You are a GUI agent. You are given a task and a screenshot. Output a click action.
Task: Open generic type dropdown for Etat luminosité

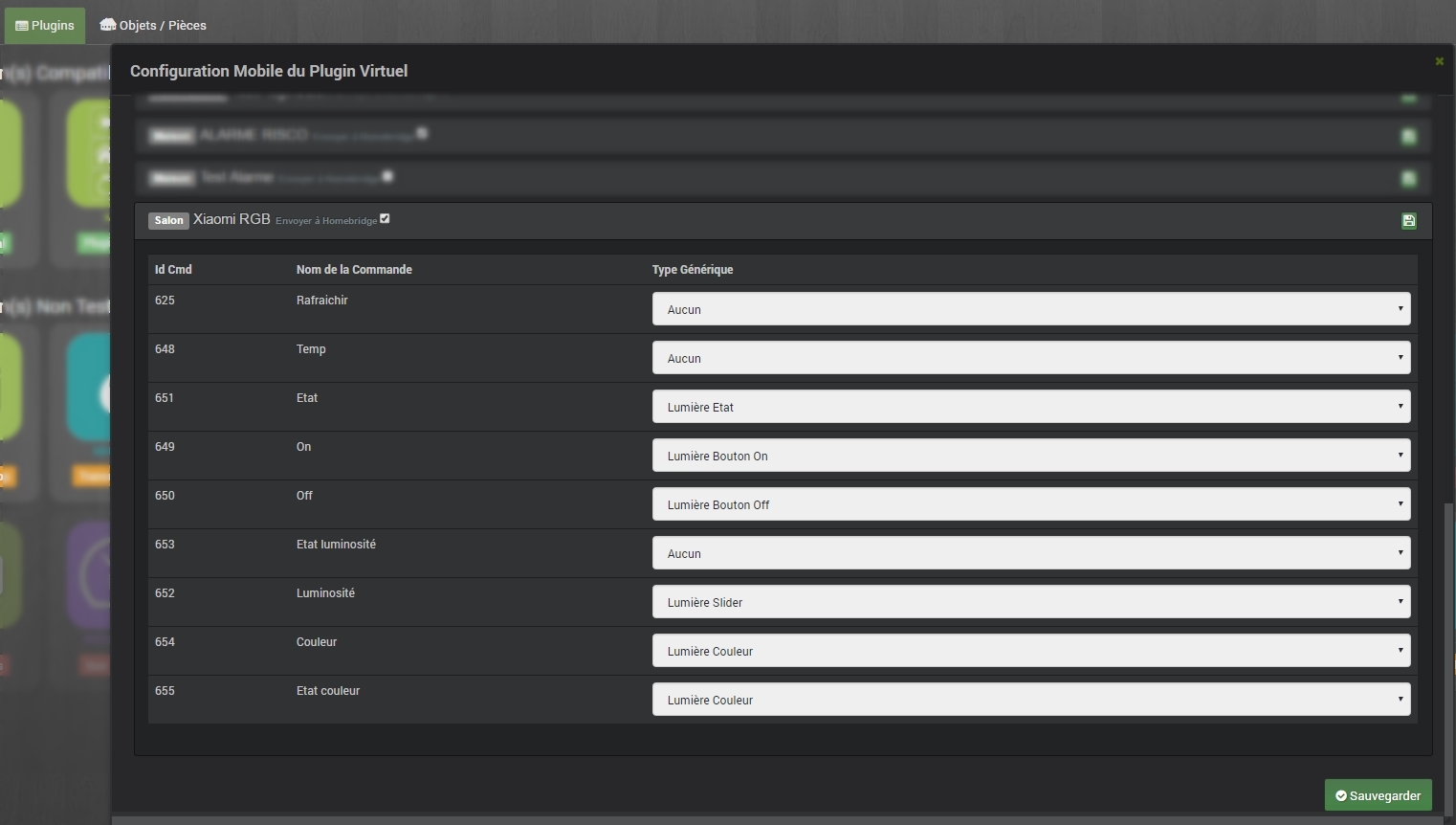[1031, 553]
